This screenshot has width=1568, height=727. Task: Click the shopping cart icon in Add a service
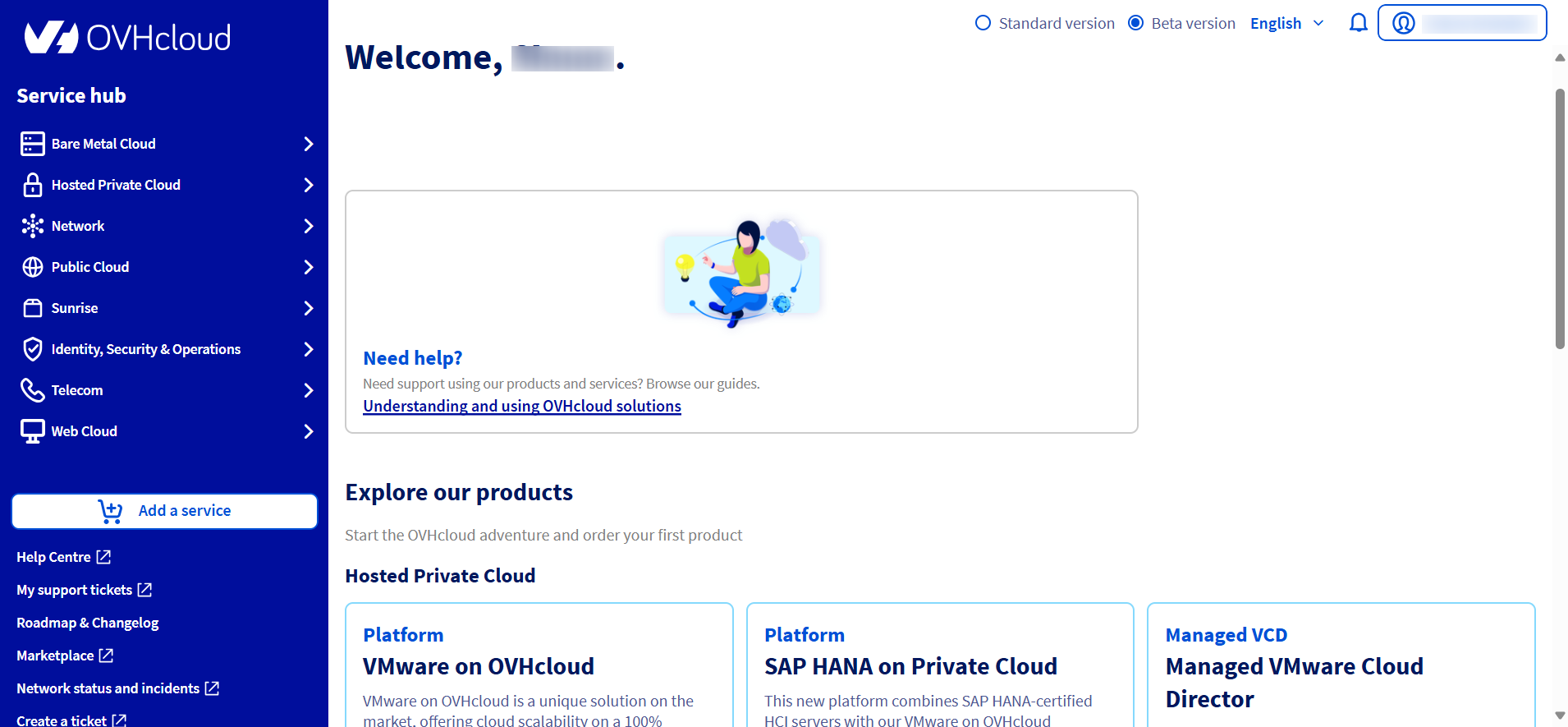tap(110, 511)
